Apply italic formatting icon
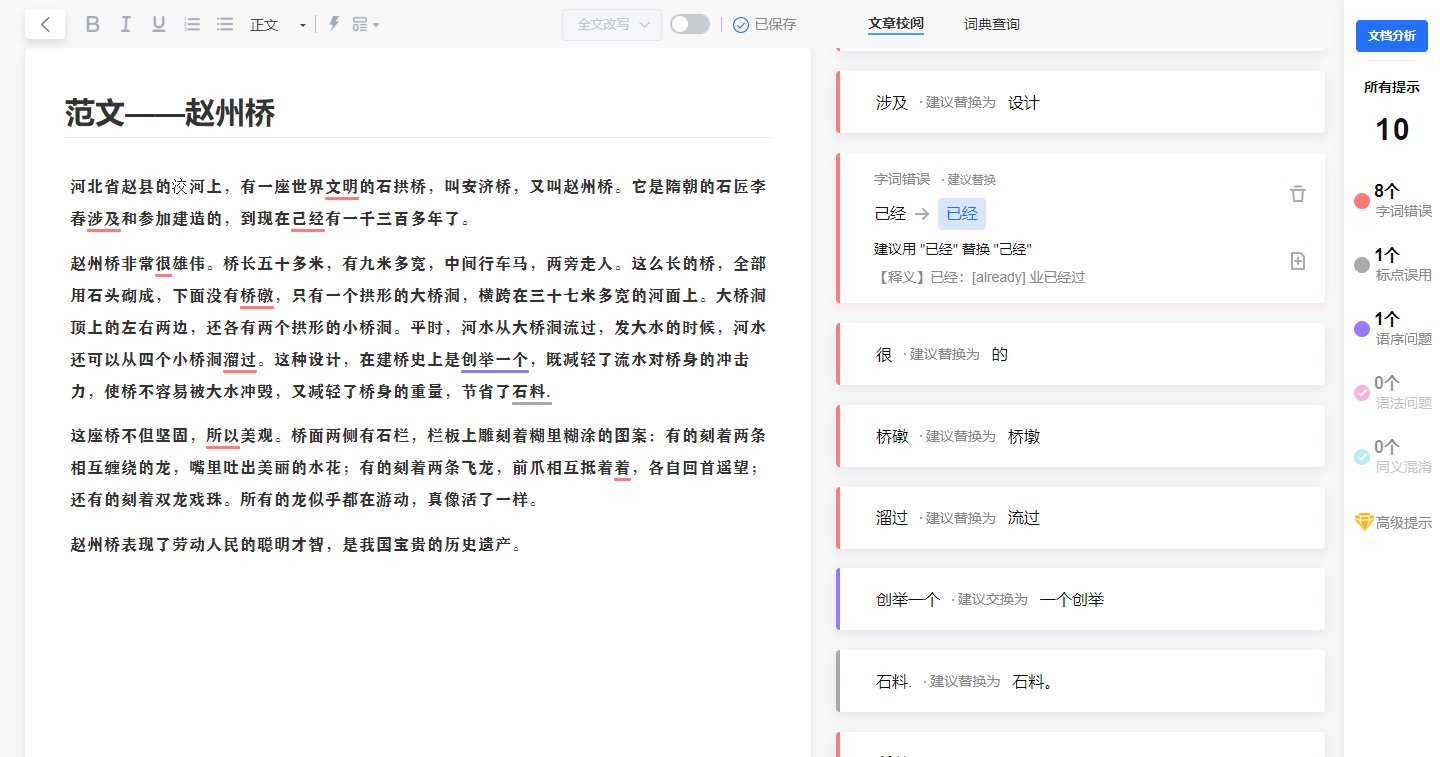The width and height of the screenshot is (1440, 757). (x=126, y=24)
